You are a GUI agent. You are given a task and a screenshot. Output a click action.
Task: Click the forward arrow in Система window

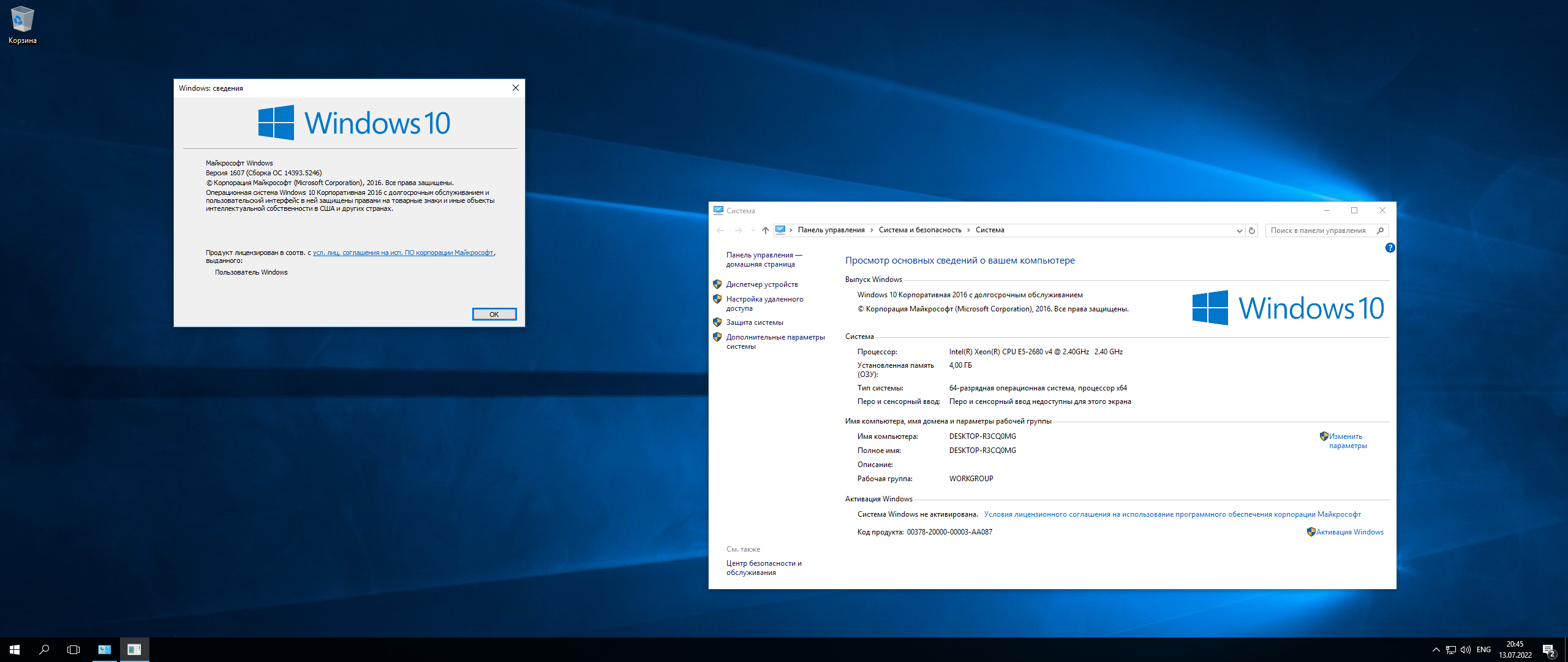[x=738, y=230]
